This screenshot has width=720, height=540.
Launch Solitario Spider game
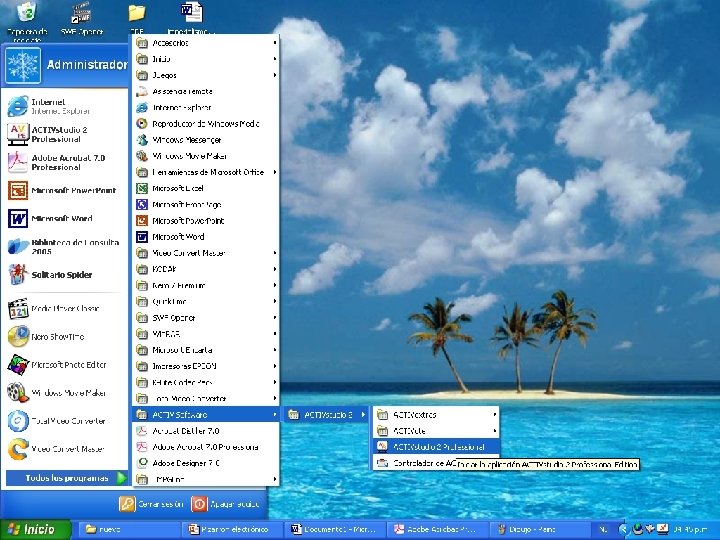coord(65,275)
